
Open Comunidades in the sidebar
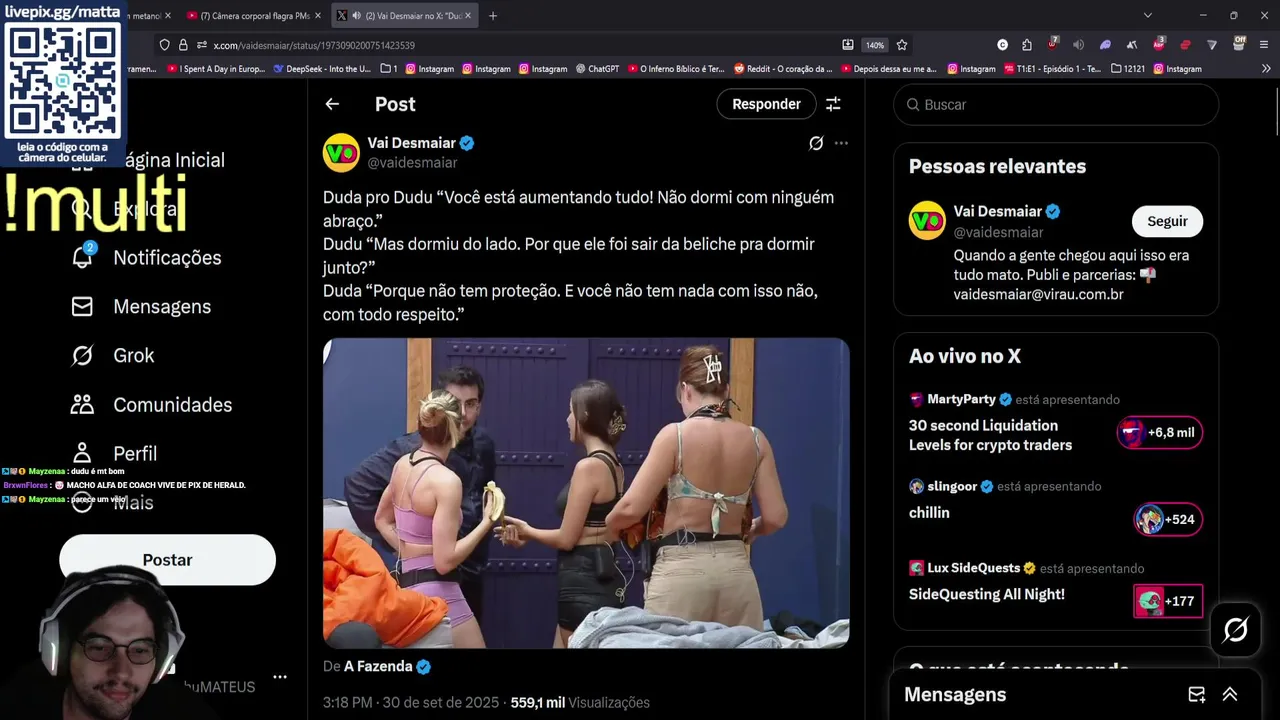[x=151, y=404]
